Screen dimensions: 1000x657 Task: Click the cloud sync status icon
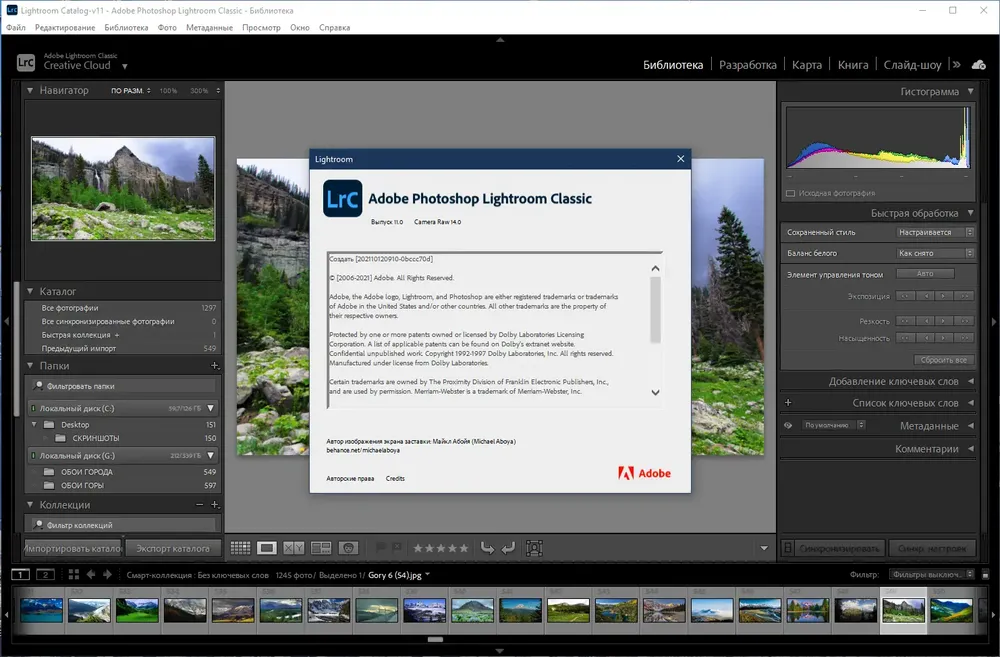pos(979,65)
